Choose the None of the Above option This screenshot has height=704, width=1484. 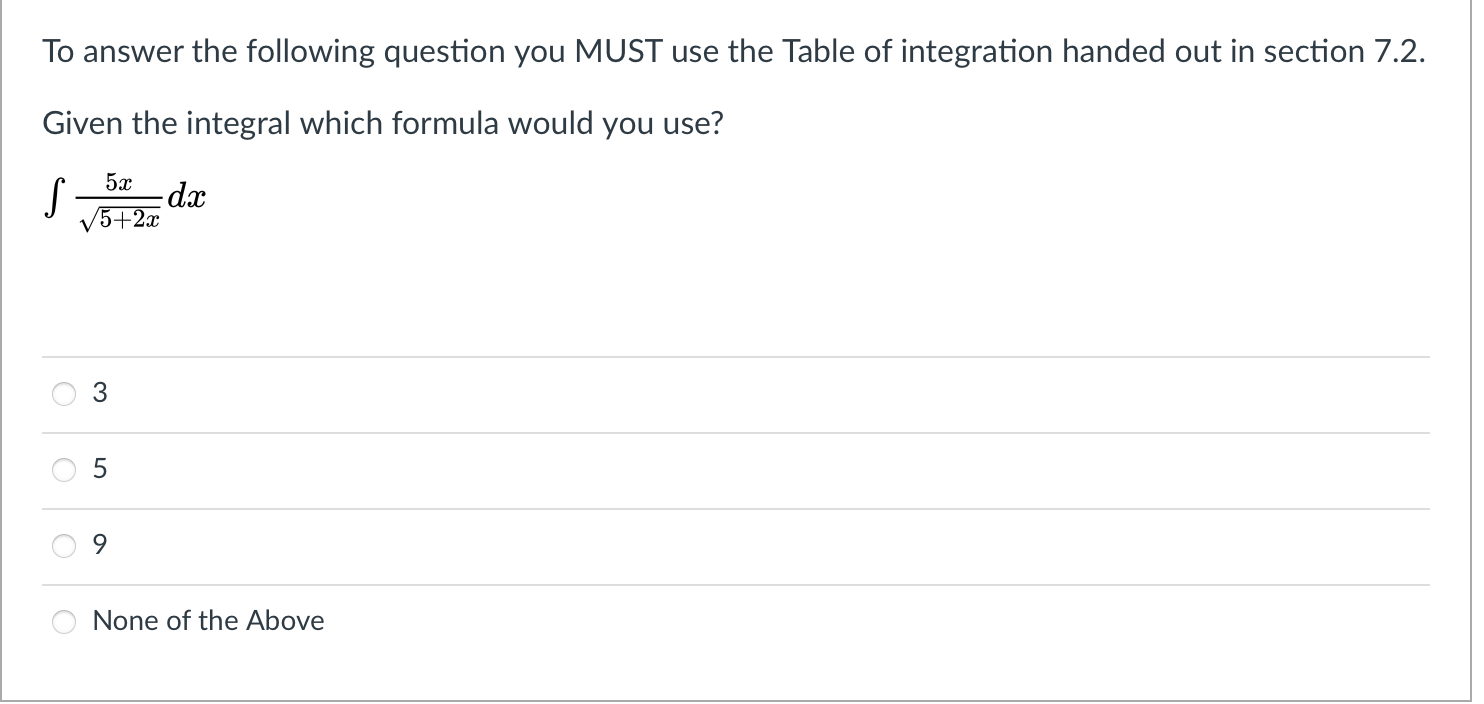pyautogui.click(x=64, y=621)
